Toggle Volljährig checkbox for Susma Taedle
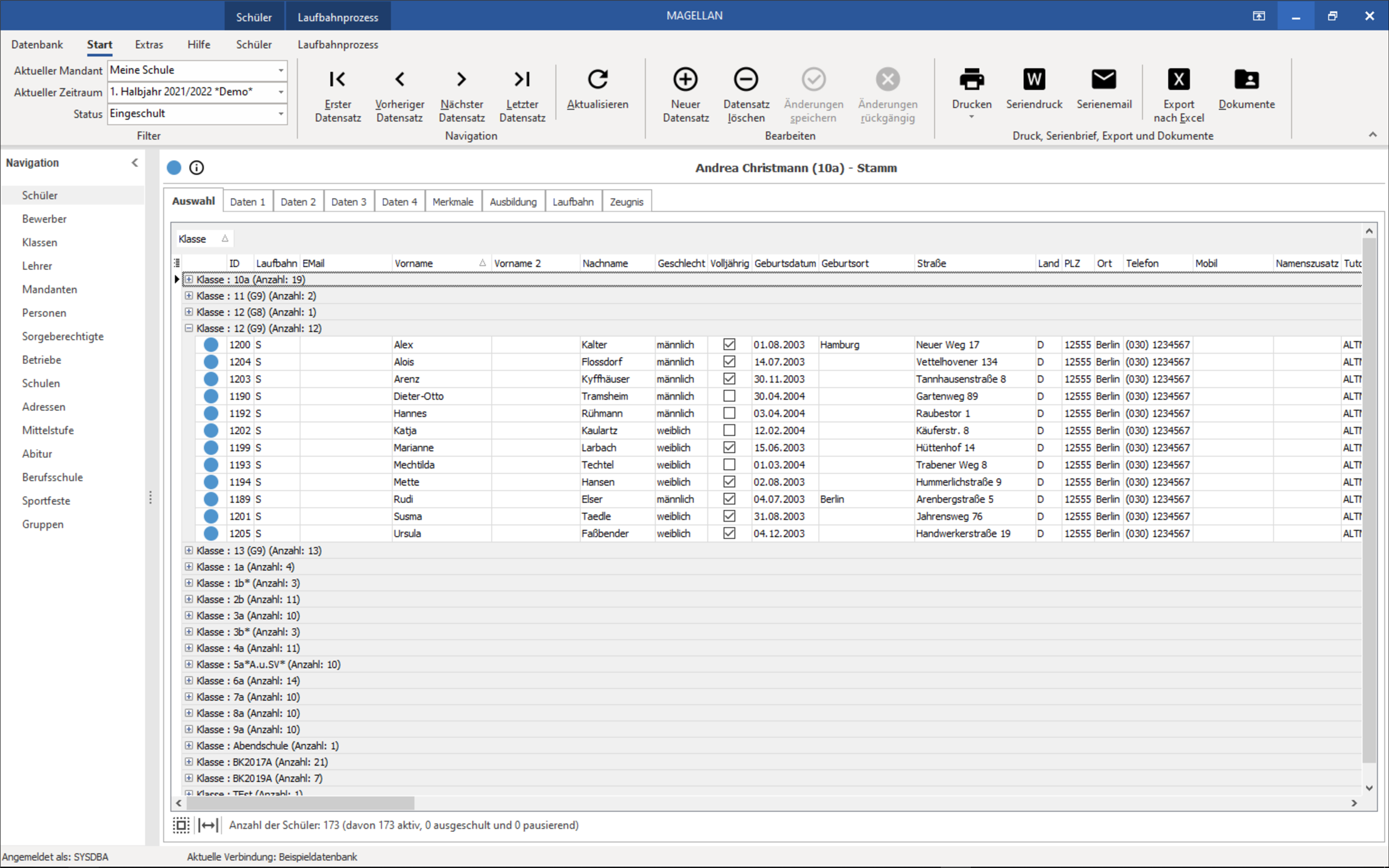Viewport: 1389px width, 868px height. click(x=729, y=516)
